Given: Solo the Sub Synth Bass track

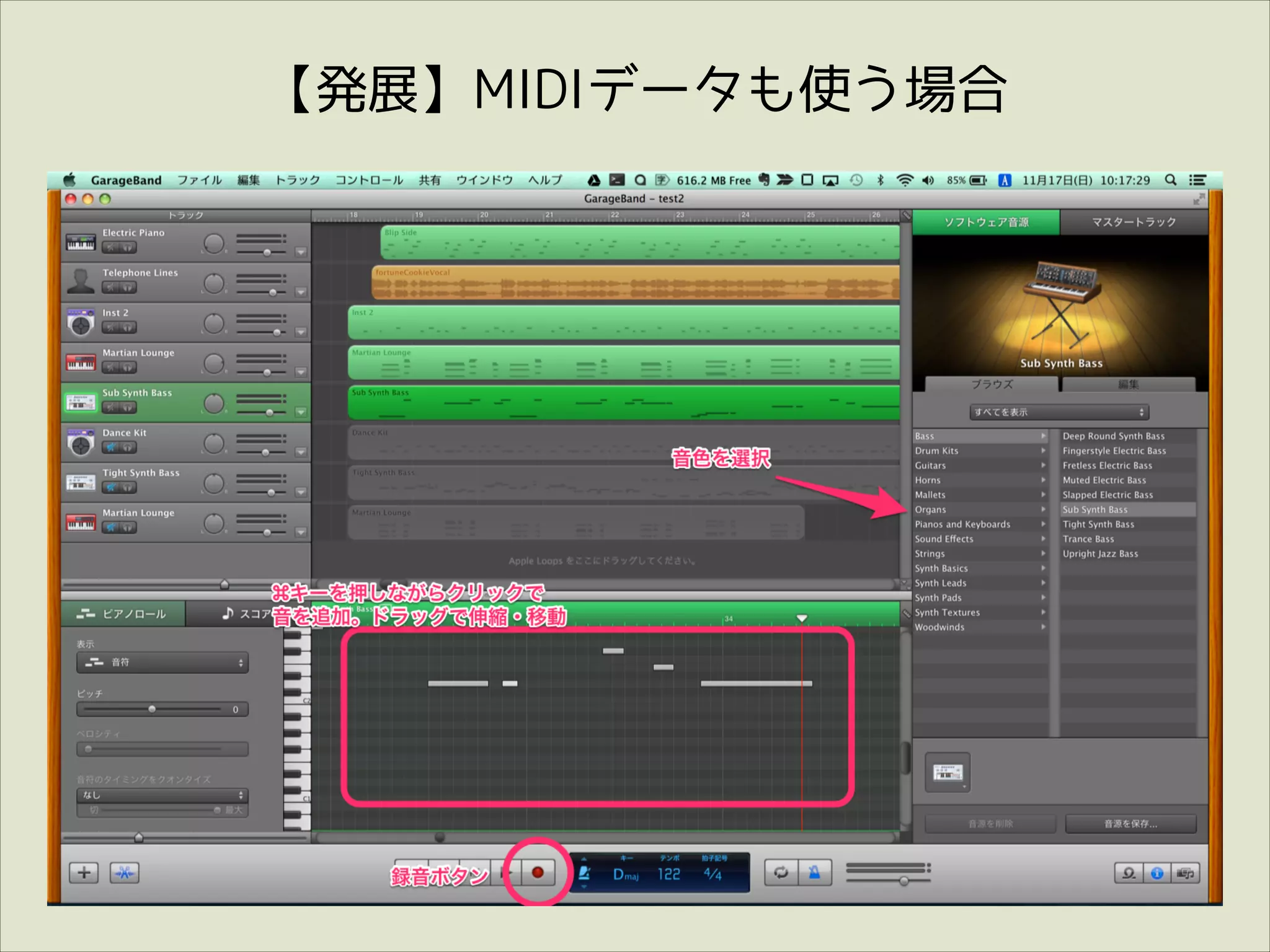Looking at the screenshot, I should tap(128, 407).
